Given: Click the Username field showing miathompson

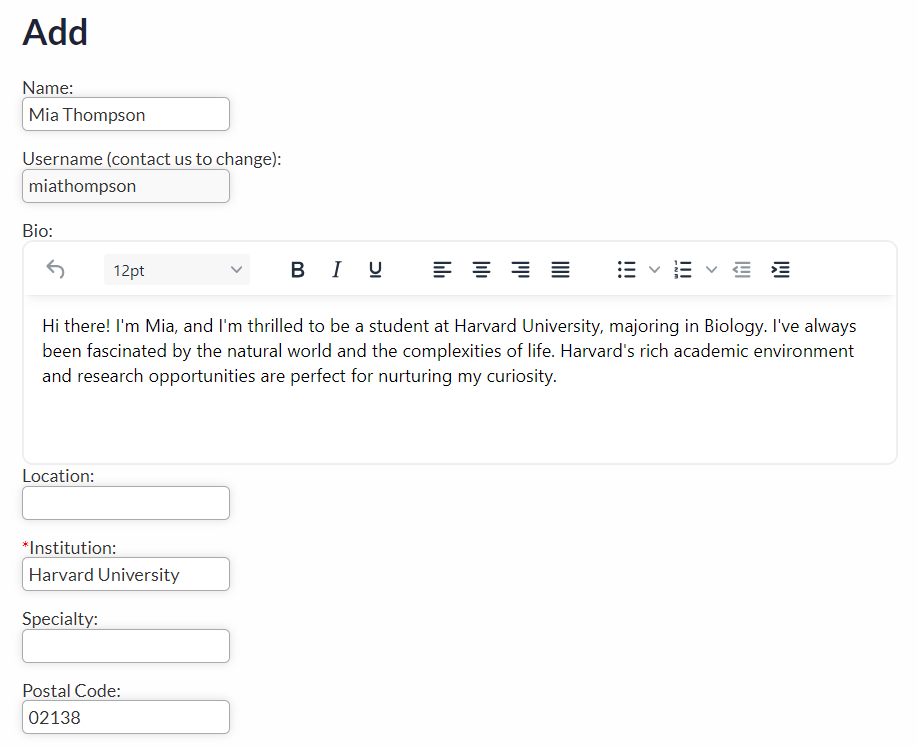Looking at the screenshot, I should [x=126, y=186].
